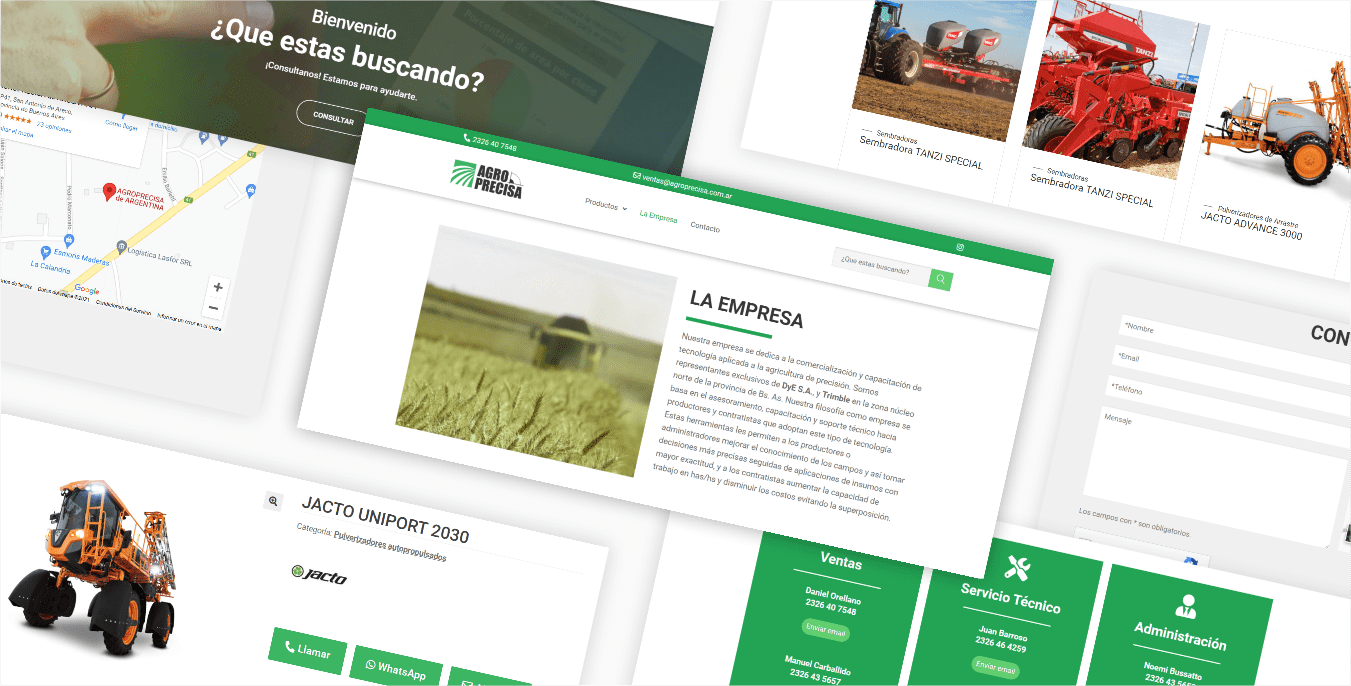Click the envelope icon beside the ventas email
Image resolution: width=1351 pixels, height=686 pixels.
click(637, 176)
